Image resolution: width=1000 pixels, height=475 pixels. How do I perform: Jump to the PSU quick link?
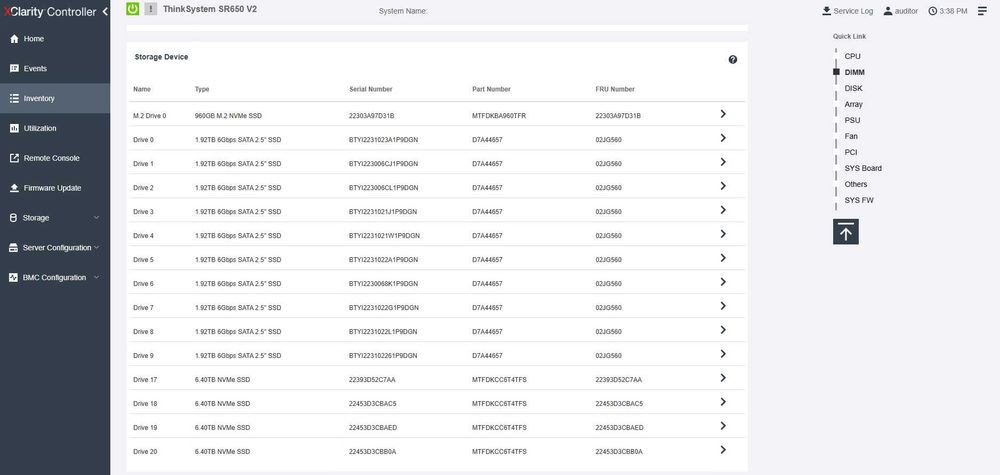point(851,120)
